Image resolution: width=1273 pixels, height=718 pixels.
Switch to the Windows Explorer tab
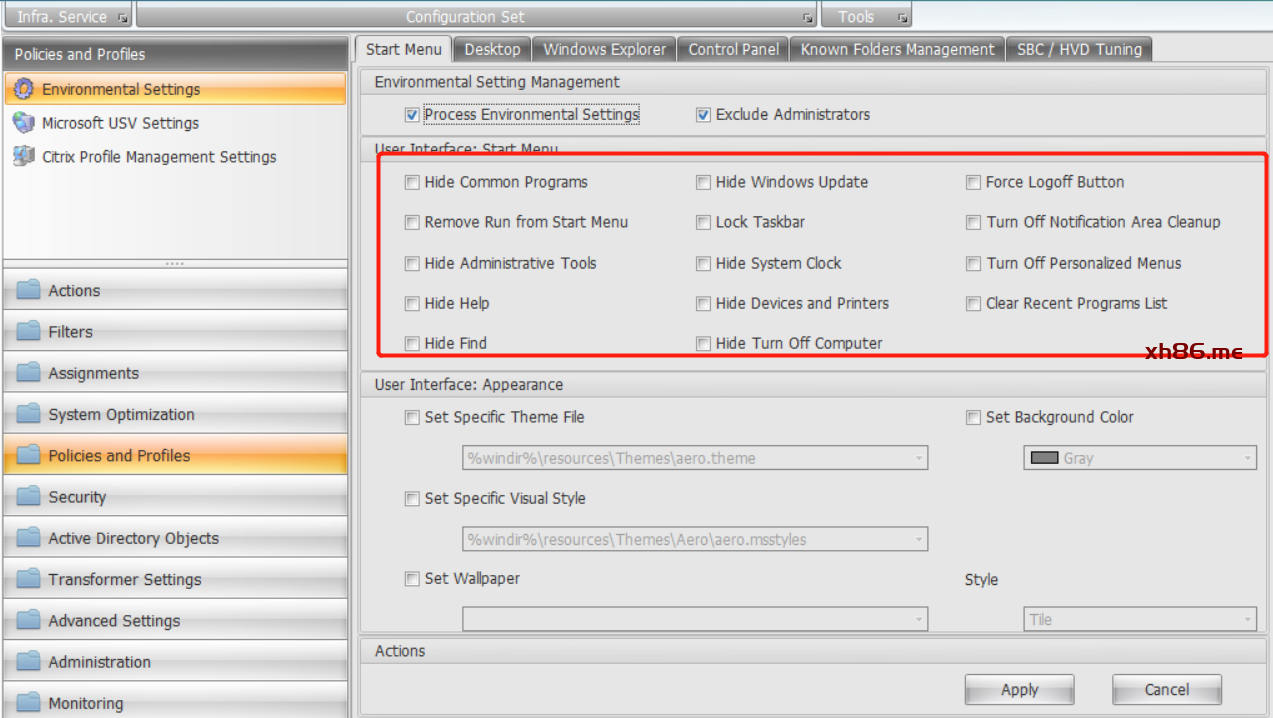[x=604, y=49]
